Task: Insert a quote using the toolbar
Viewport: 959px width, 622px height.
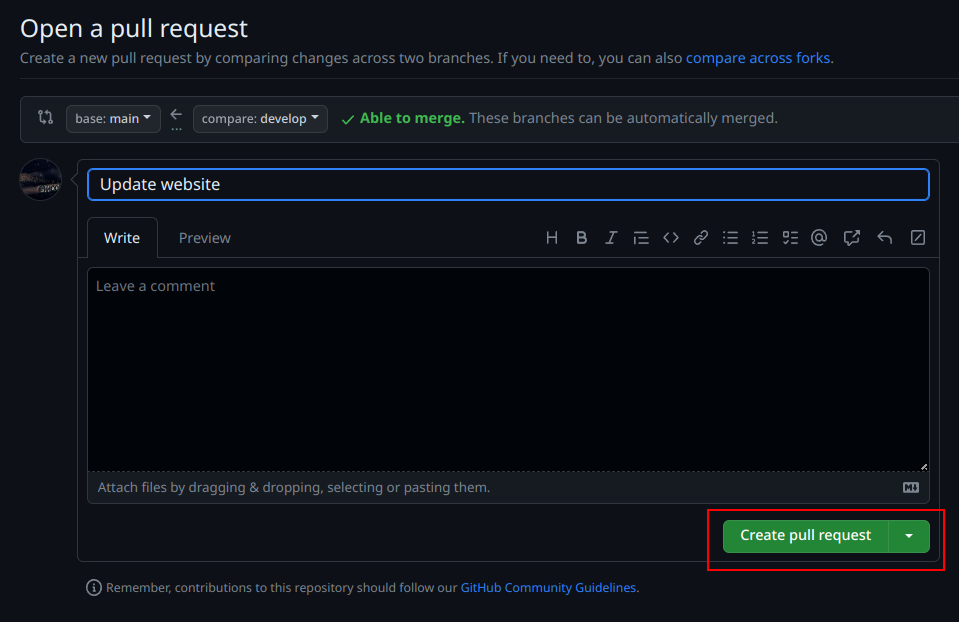Action: (x=641, y=238)
